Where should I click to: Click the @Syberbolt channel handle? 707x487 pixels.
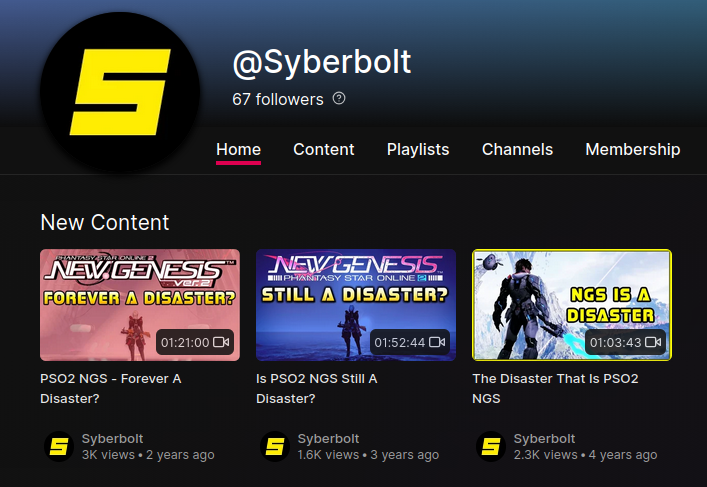click(x=321, y=62)
